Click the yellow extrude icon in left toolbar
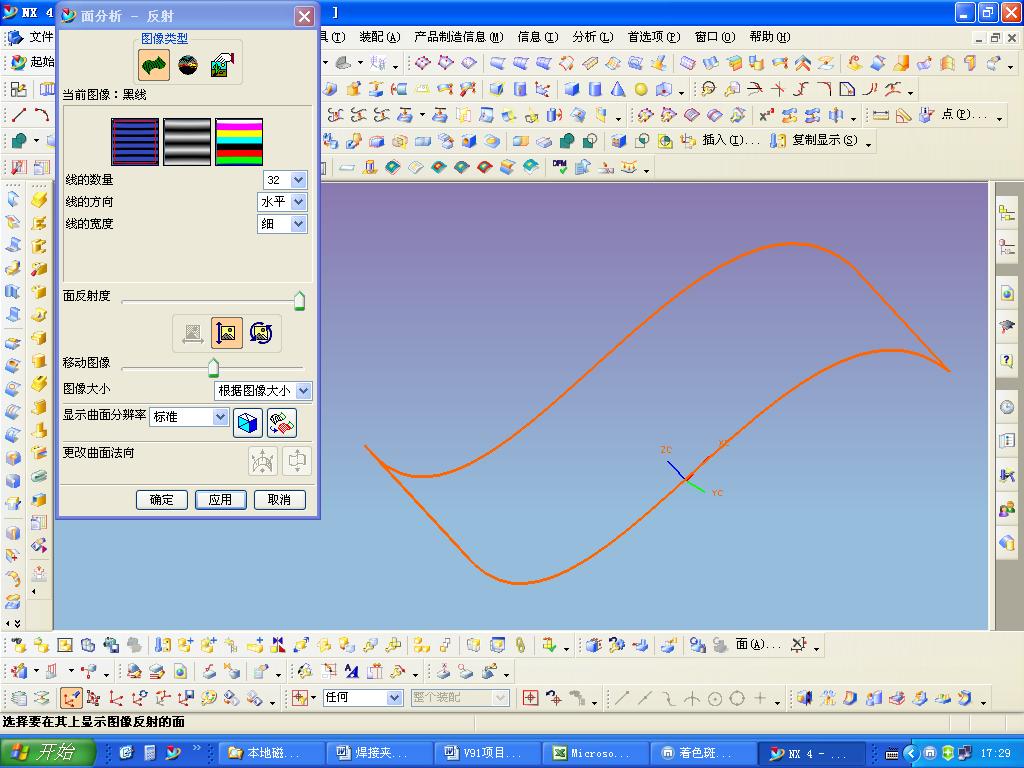The image size is (1024, 768). click(39, 199)
